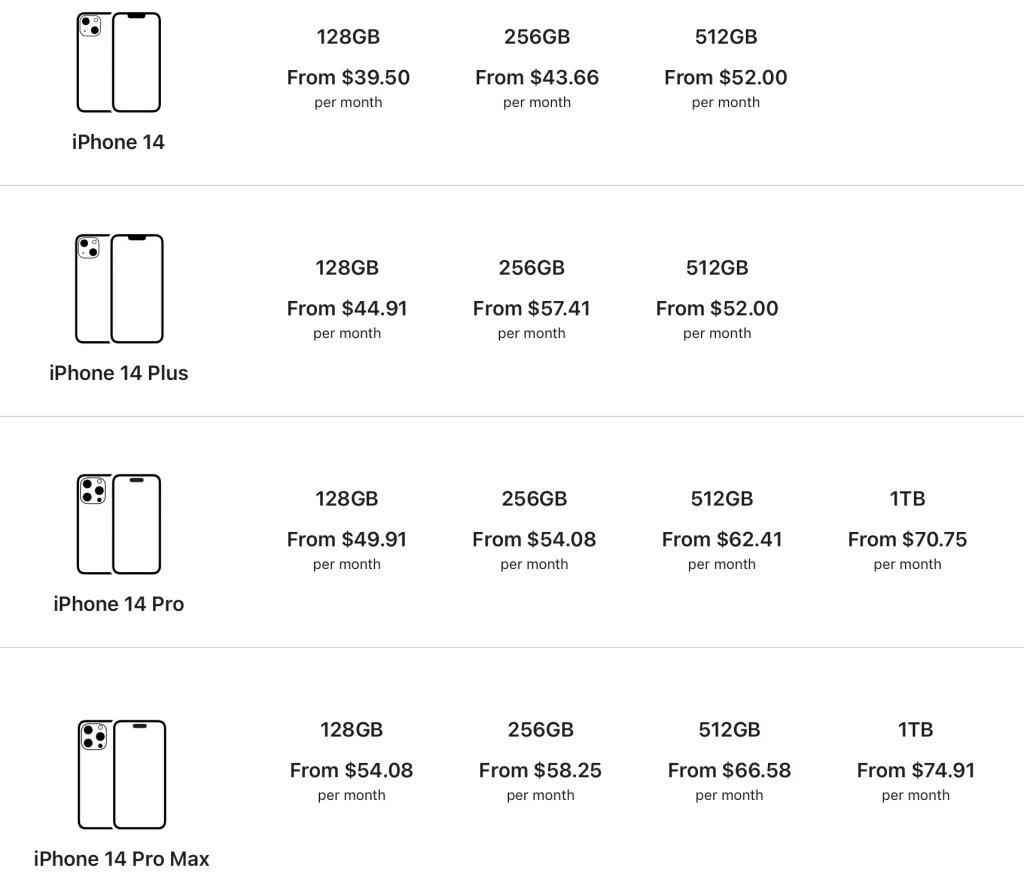The height and width of the screenshot is (876, 1024).
Task: Select iPhone 14 Pro 128GB at $49.91
Action: tap(347, 530)
